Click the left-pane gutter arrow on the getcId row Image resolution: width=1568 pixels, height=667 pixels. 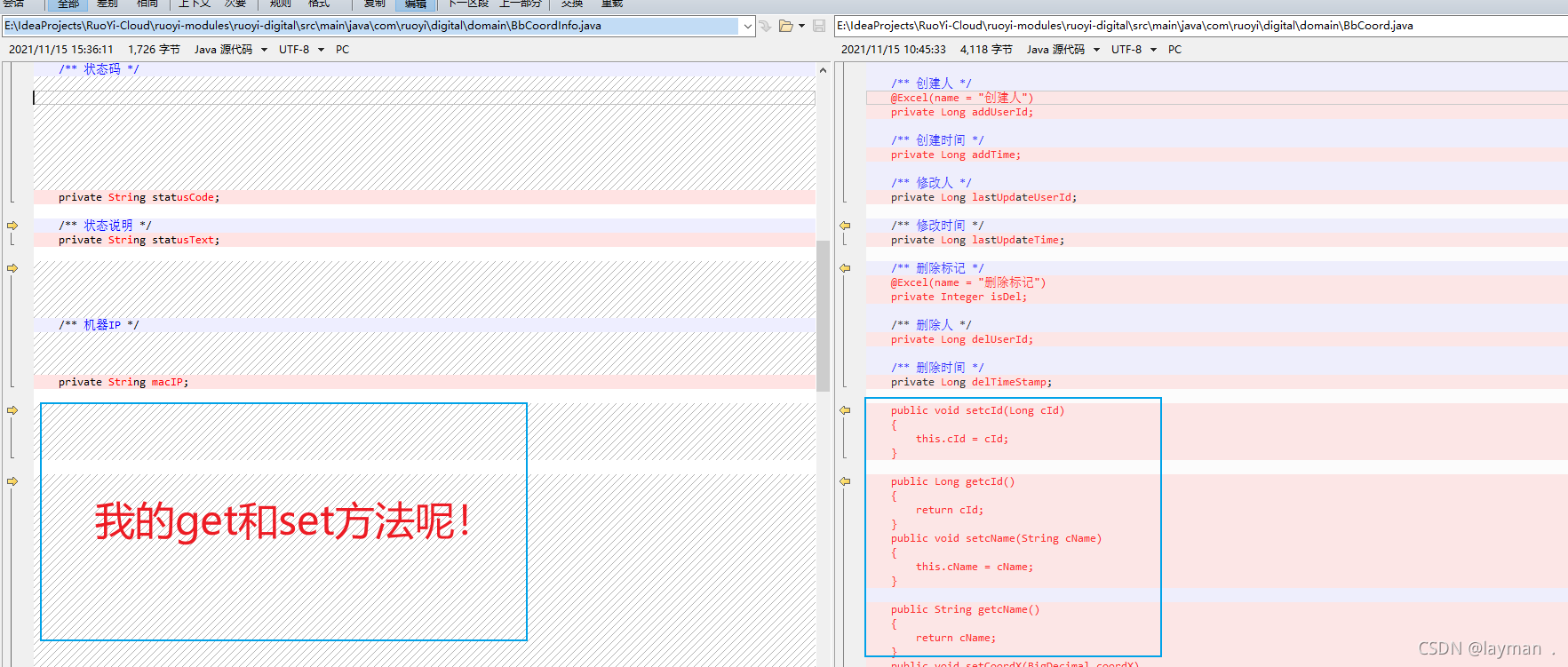click(x=12, y=481)
